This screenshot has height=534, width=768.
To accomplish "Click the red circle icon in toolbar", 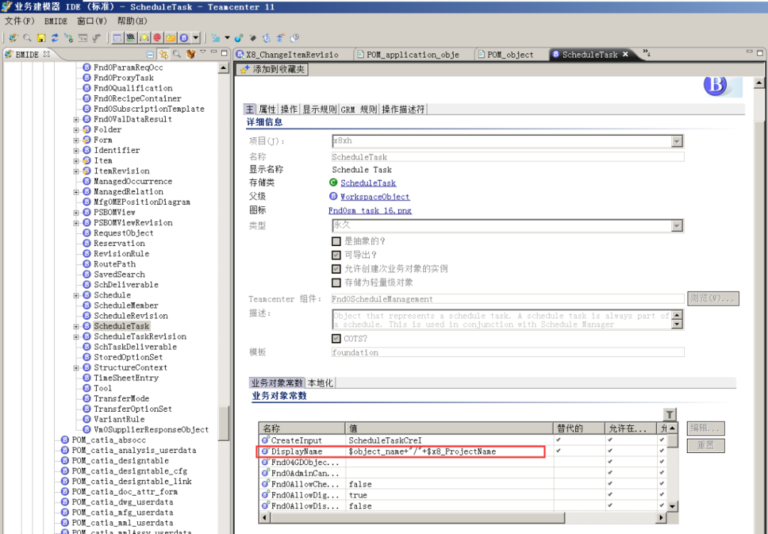I will (x=157, y=38).
